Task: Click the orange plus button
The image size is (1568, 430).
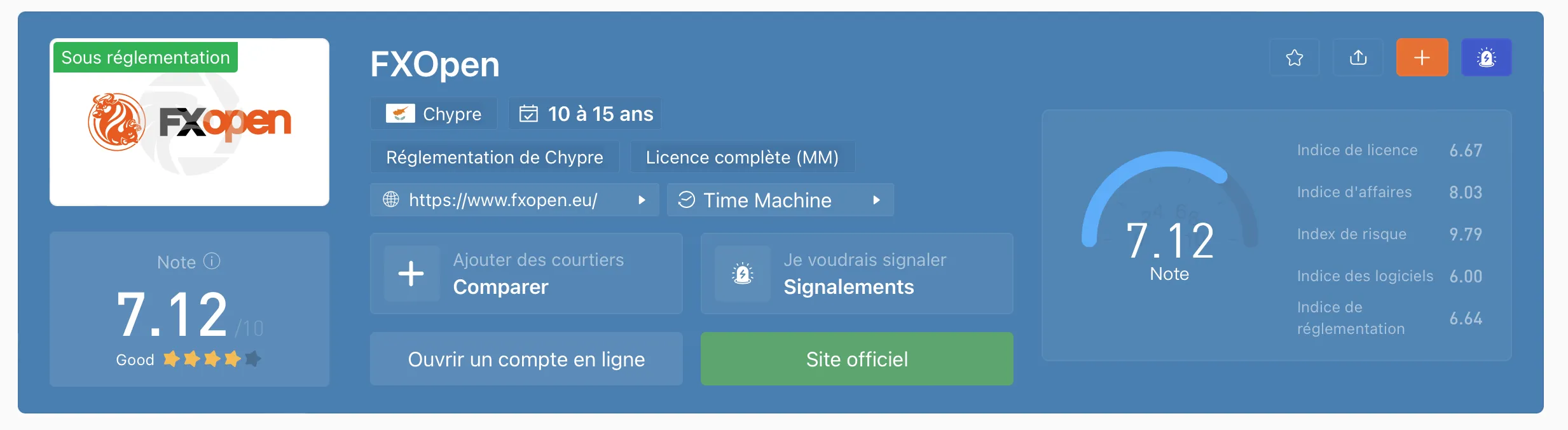Action: pos(1422,57)
